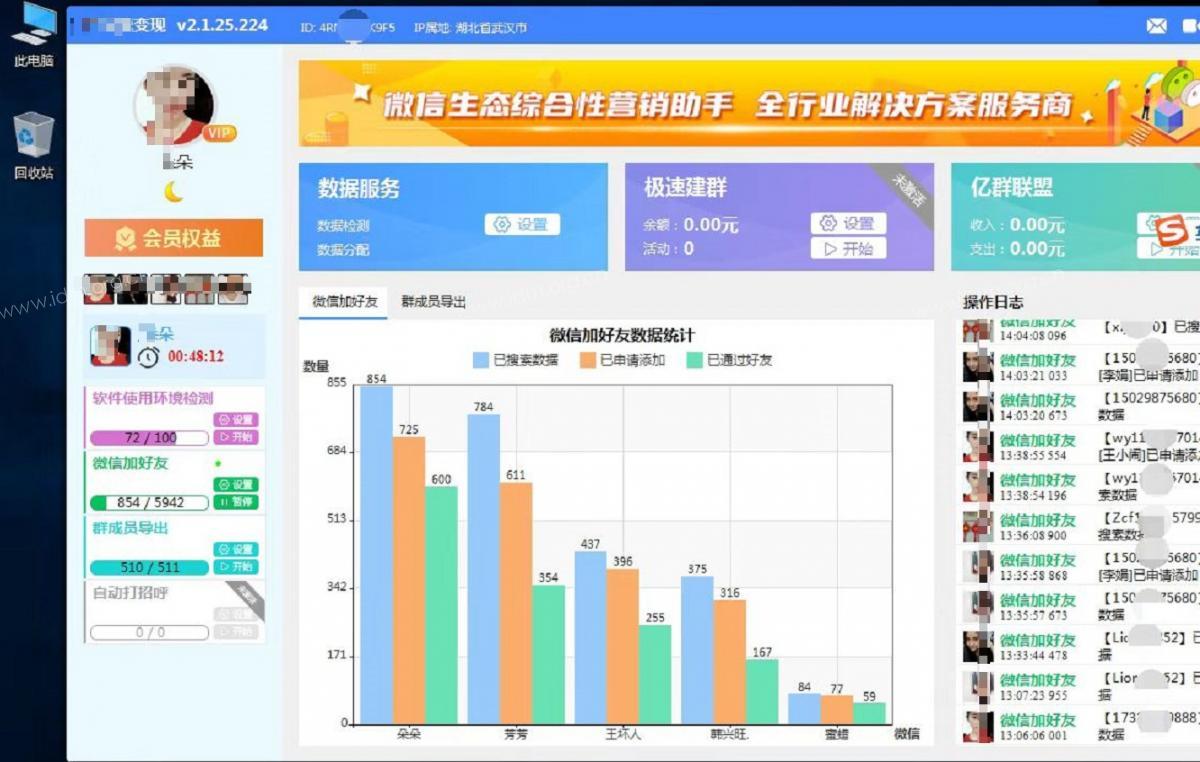Open 设置 in the 数据服务 card
The image size is (1200, 762).
(522, 225)
